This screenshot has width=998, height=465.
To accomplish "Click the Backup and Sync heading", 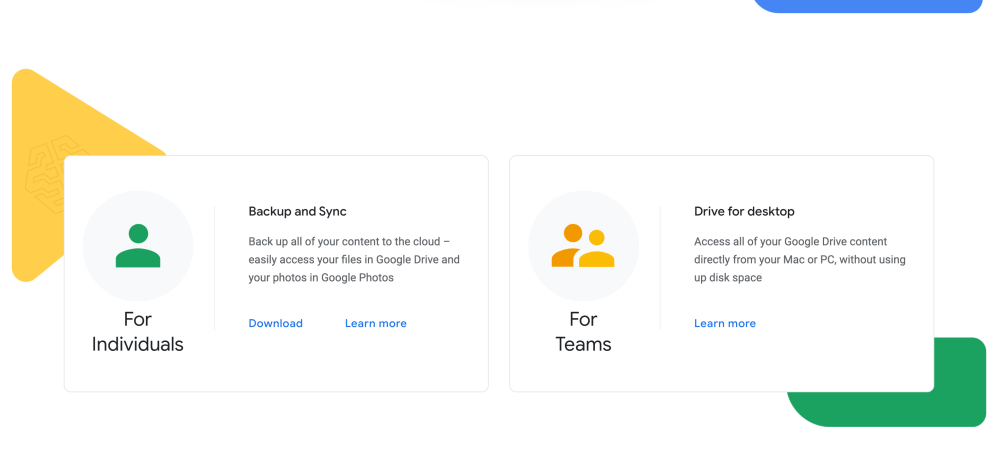I will (x=297, y=211).
